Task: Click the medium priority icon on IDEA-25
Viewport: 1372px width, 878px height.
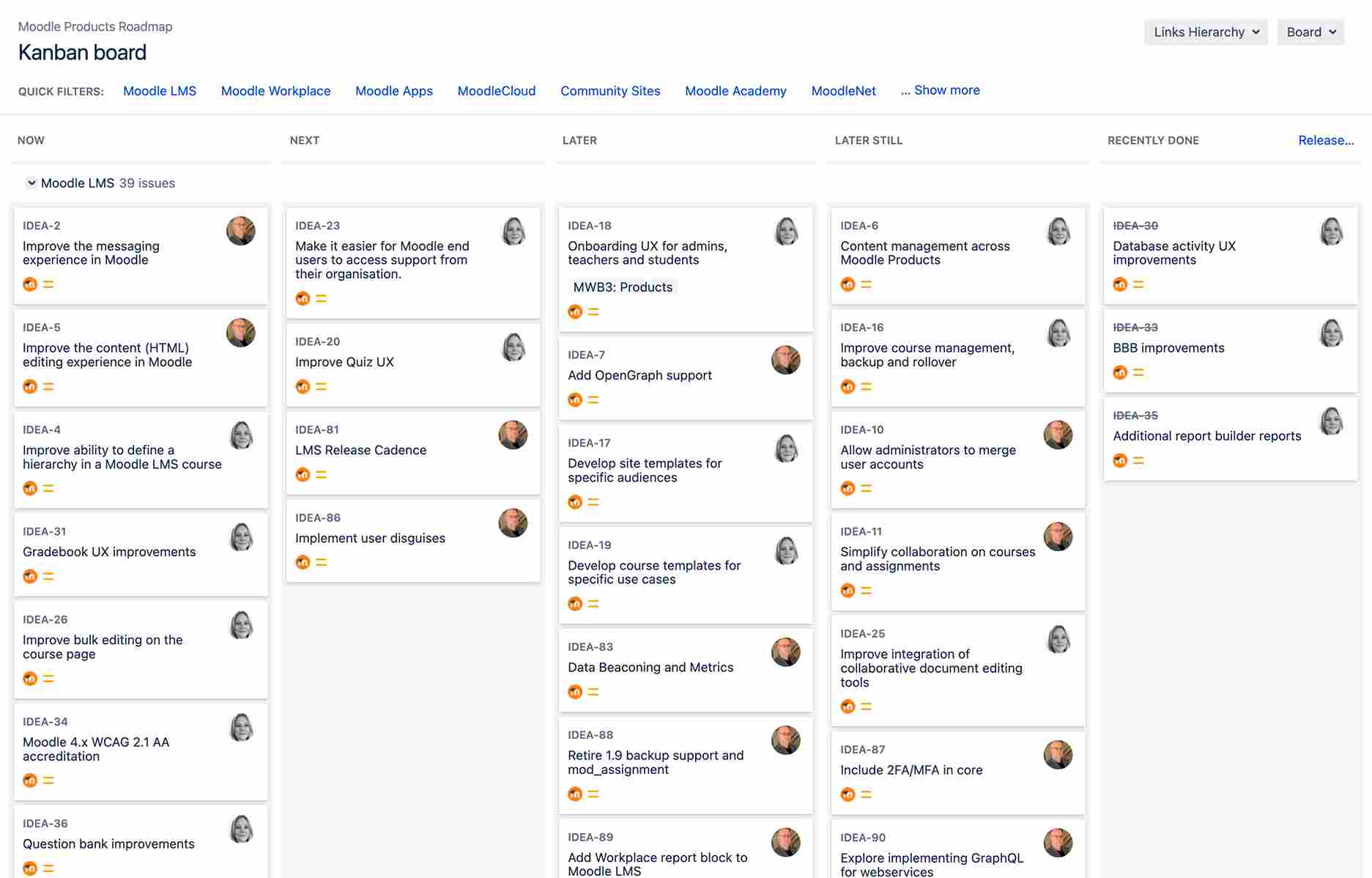Action: 866,707
